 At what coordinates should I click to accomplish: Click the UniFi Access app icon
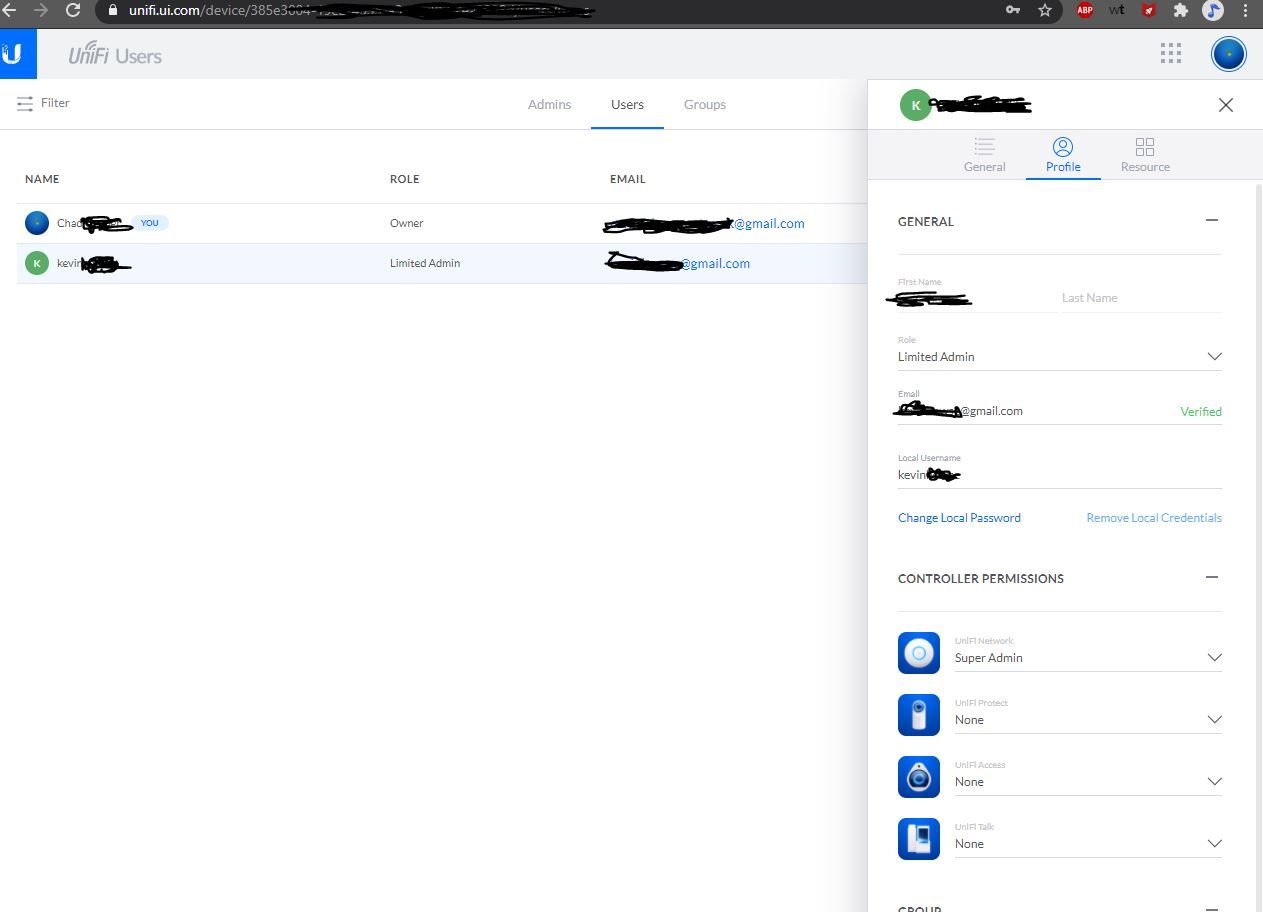tap(918, 777)
